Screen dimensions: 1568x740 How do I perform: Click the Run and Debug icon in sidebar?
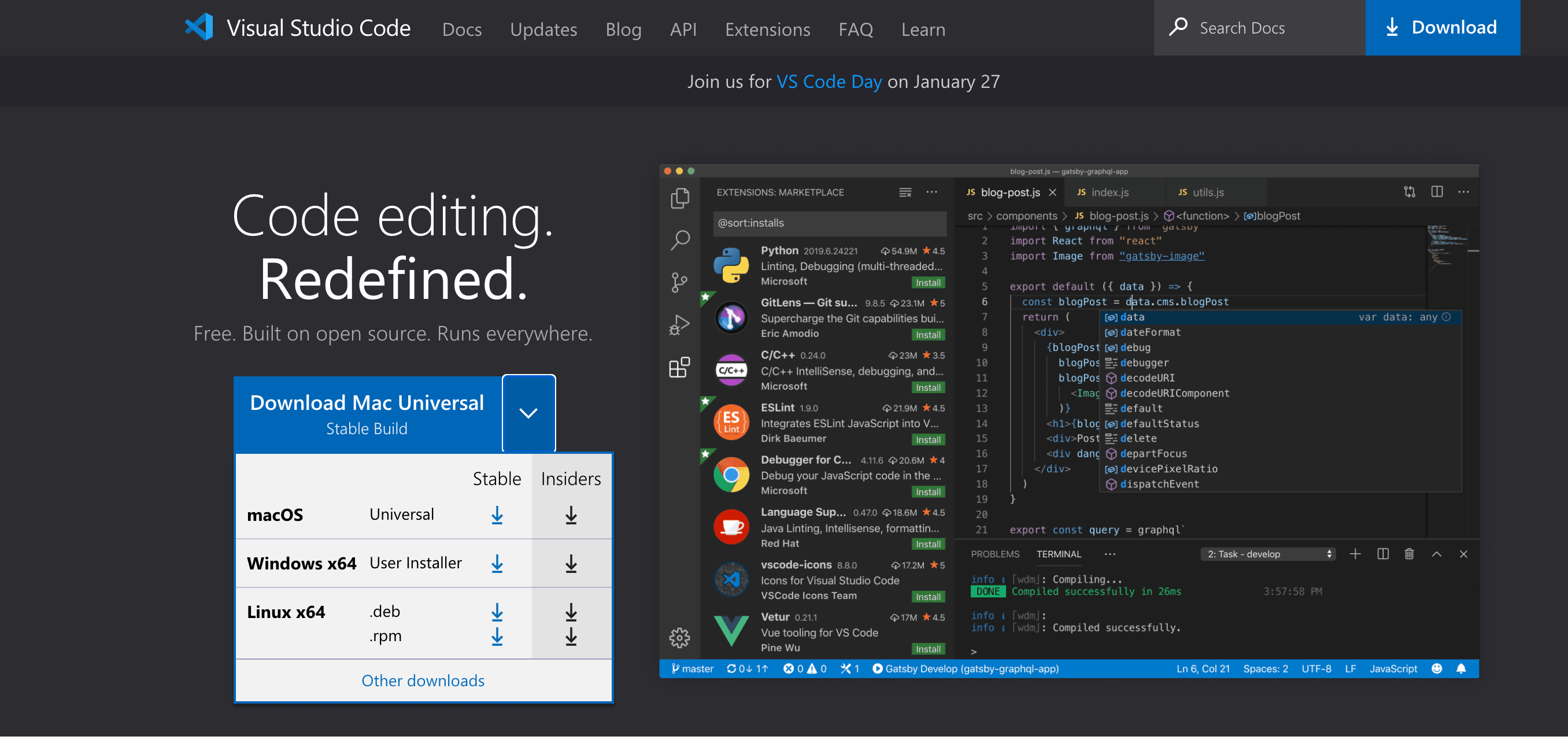680,325
